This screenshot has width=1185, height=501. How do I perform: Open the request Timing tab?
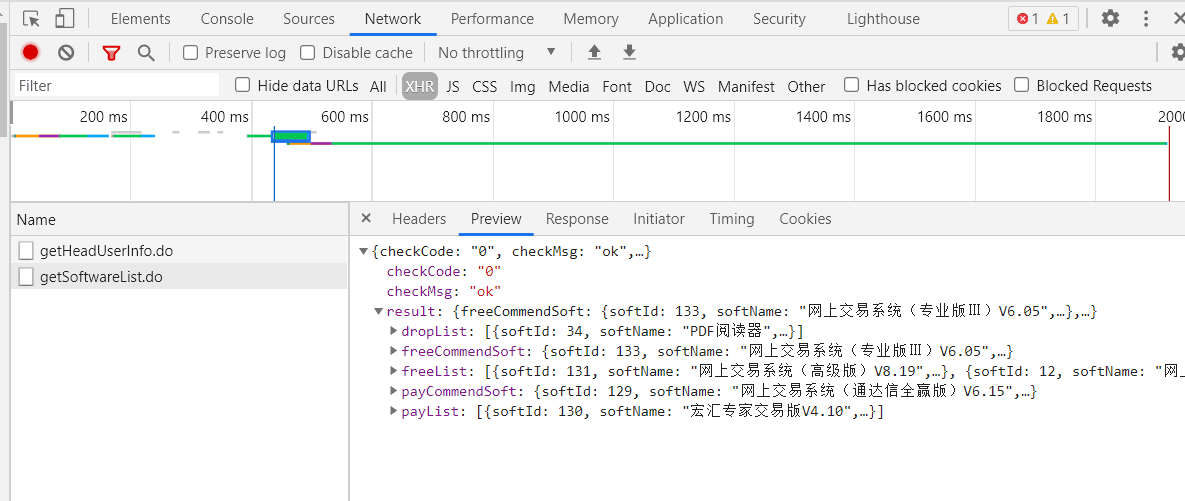732,218
